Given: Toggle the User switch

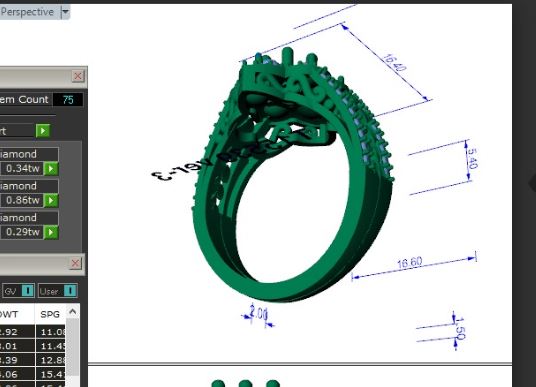Looking at the screenshot, I should (x=70, y=291).
